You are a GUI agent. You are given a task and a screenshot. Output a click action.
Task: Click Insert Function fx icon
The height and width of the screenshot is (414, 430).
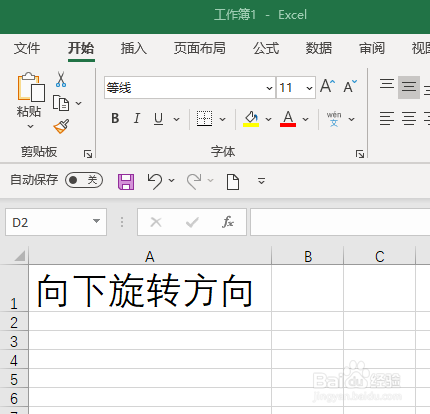pos(228,222)
